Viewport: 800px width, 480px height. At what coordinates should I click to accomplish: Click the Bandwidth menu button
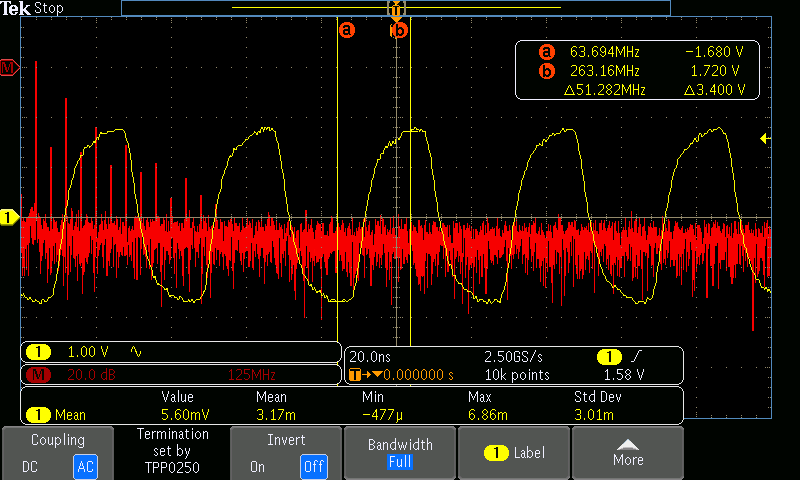pos(400,453)
